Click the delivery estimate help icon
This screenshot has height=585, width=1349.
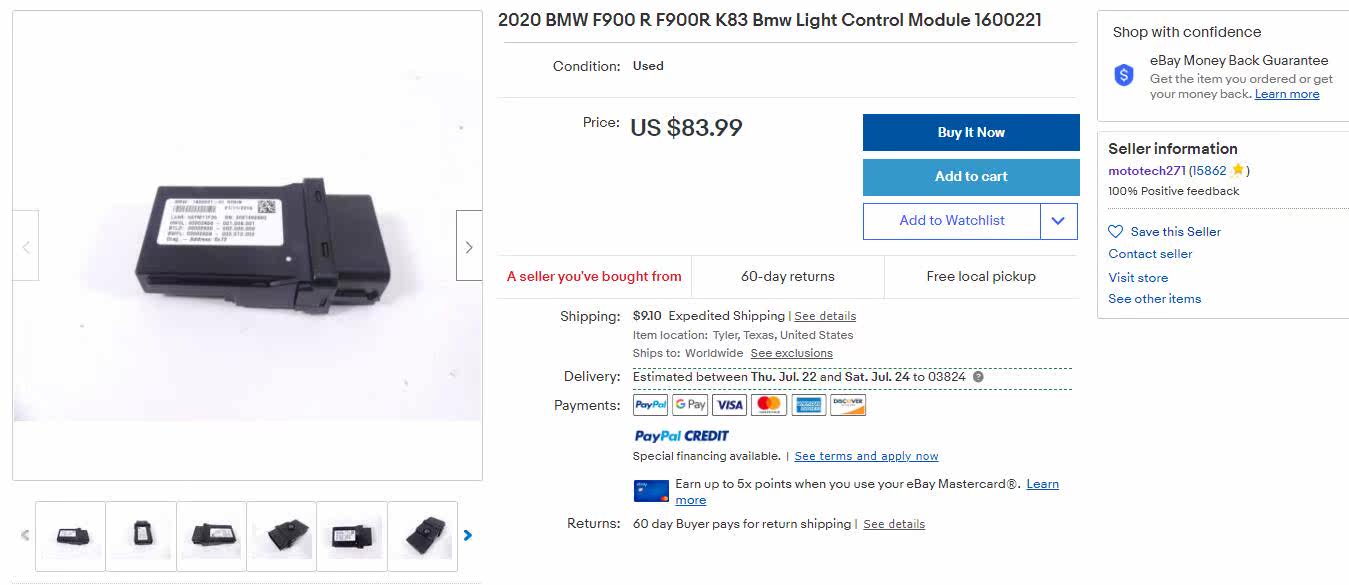click(x=978, y=377)
